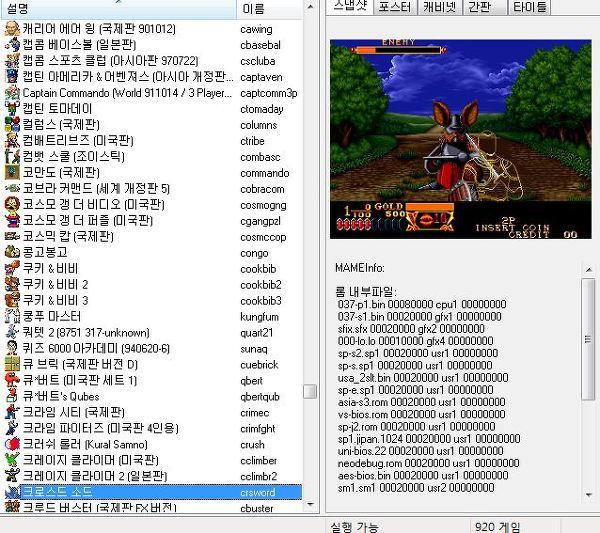The image size is (600, 533).
Task: Select 콩고봉고 row text
Action: click(45, 253)
